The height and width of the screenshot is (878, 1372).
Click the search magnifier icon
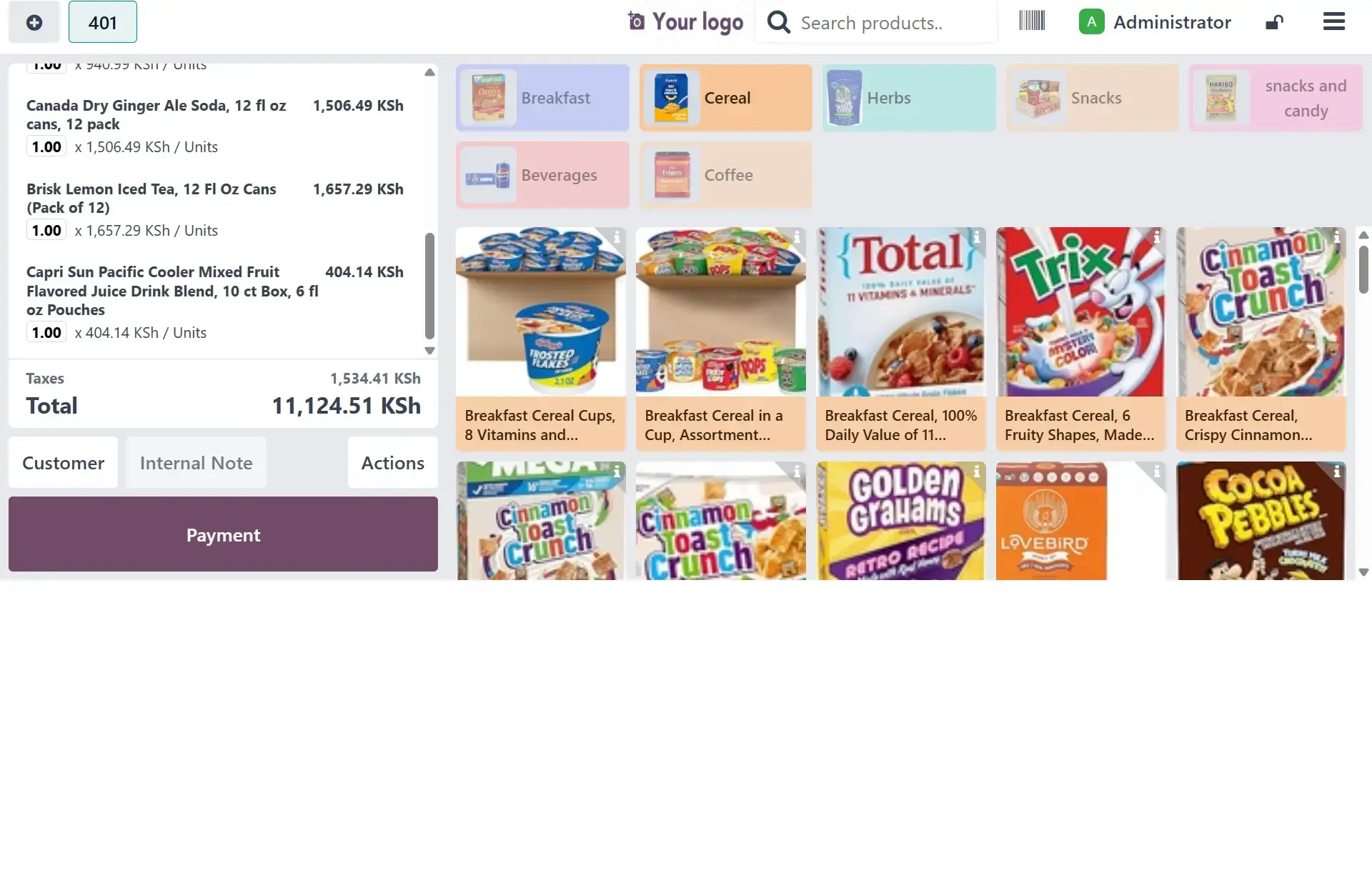(x=778, y=23)
